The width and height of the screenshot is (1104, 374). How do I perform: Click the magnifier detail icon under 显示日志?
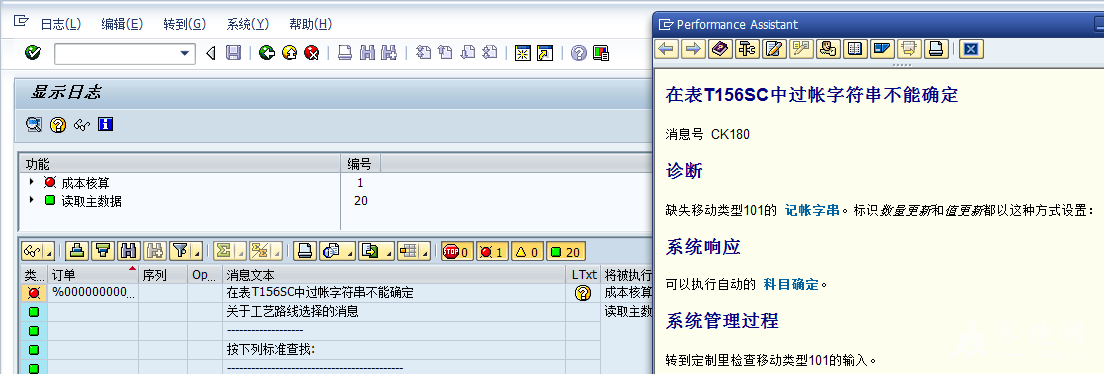pos(34,125)
